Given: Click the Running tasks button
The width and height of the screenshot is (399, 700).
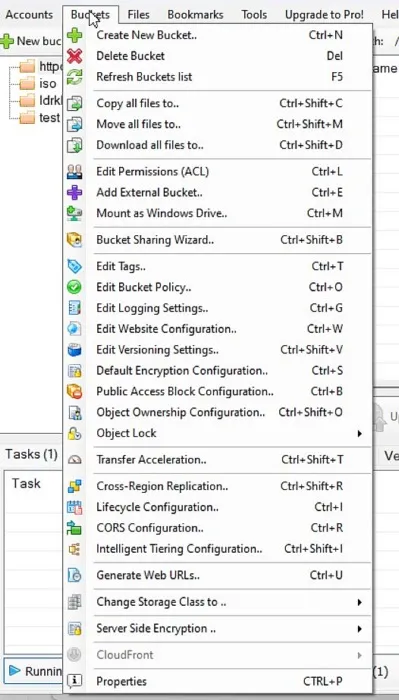Looking at the screenshot, I should tap(34, 671).
